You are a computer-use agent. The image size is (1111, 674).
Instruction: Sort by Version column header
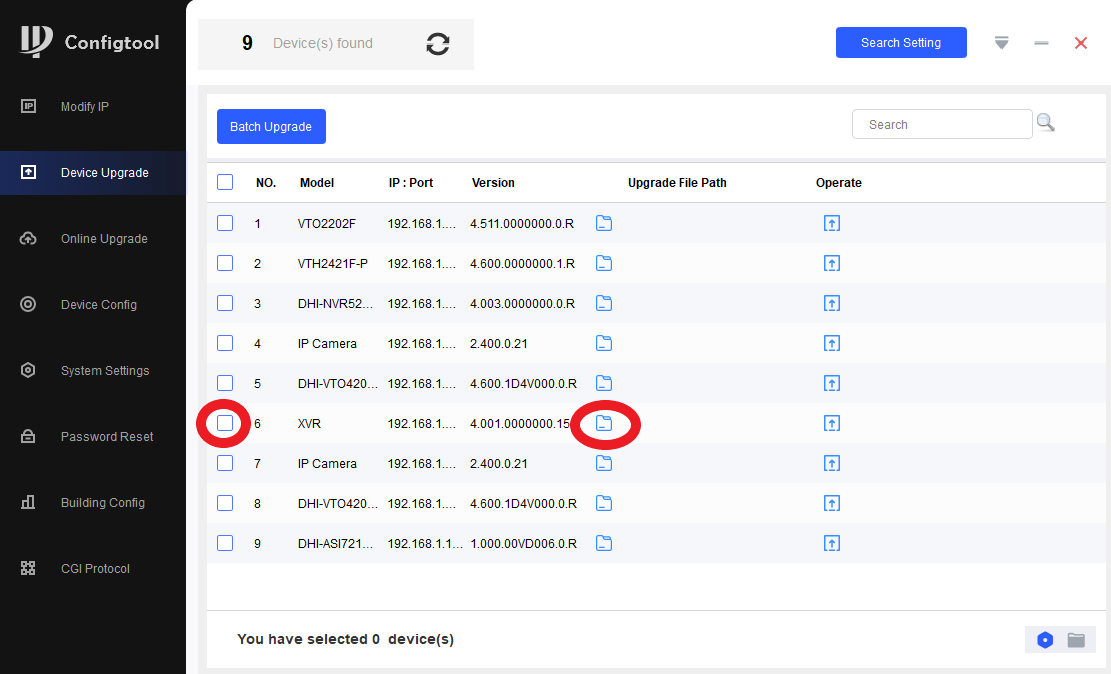tap(493, 183)
